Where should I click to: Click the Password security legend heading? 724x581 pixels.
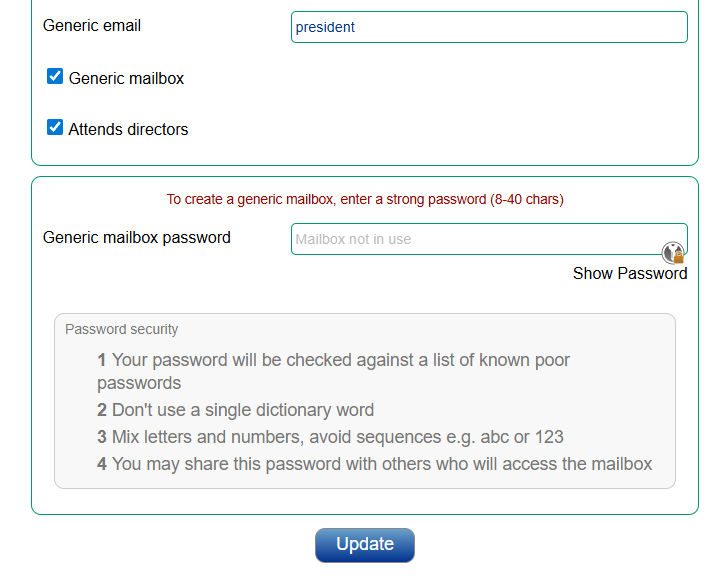click(121, 329)
